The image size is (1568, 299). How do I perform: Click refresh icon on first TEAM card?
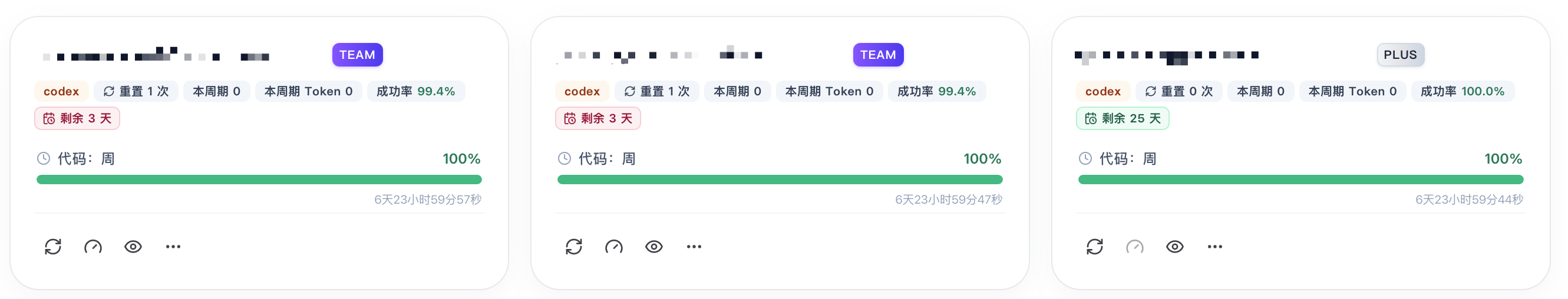pyautogui.click(x=53, y=247)
